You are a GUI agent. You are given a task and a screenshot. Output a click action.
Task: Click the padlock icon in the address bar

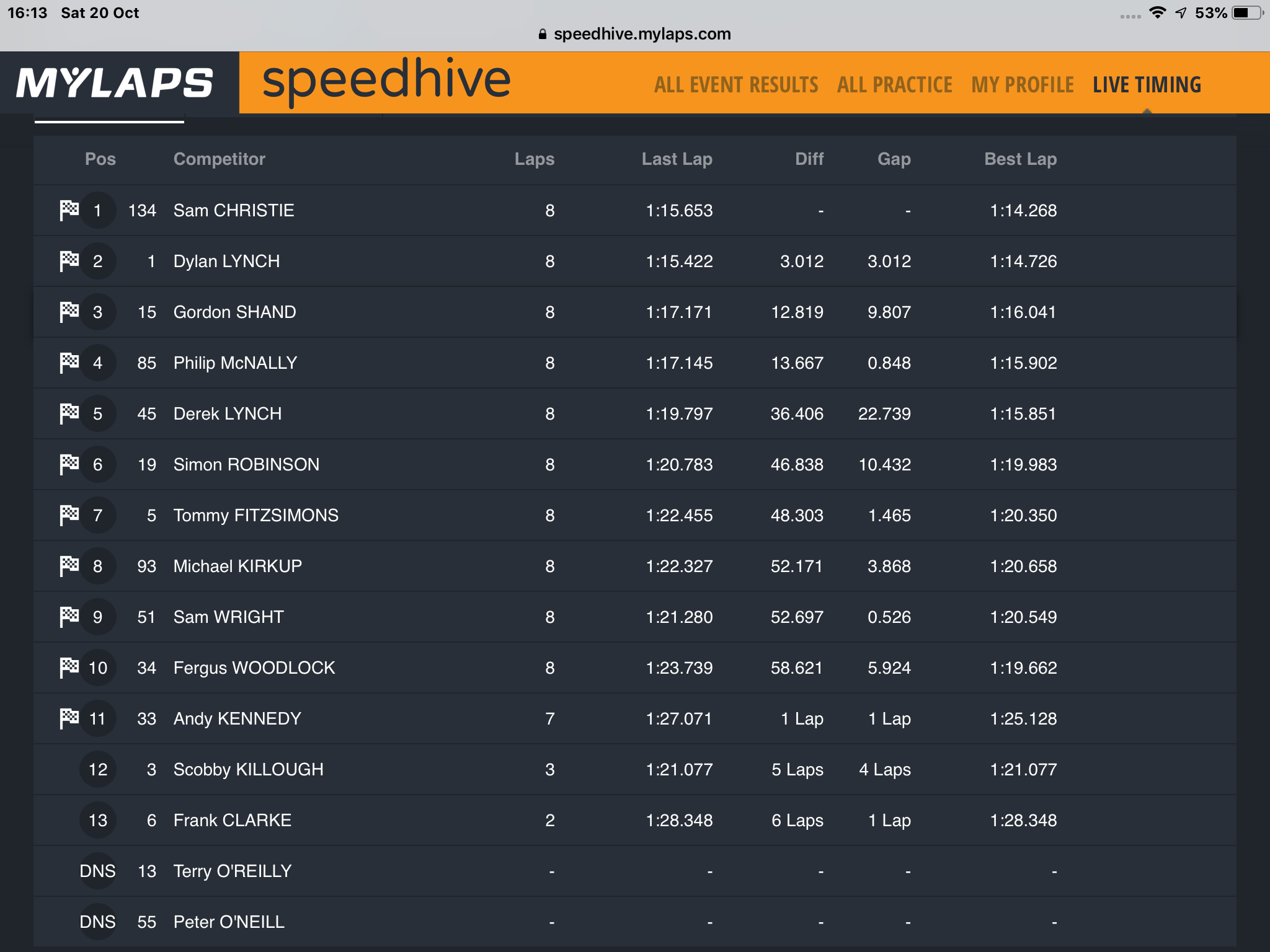[543, 34]
